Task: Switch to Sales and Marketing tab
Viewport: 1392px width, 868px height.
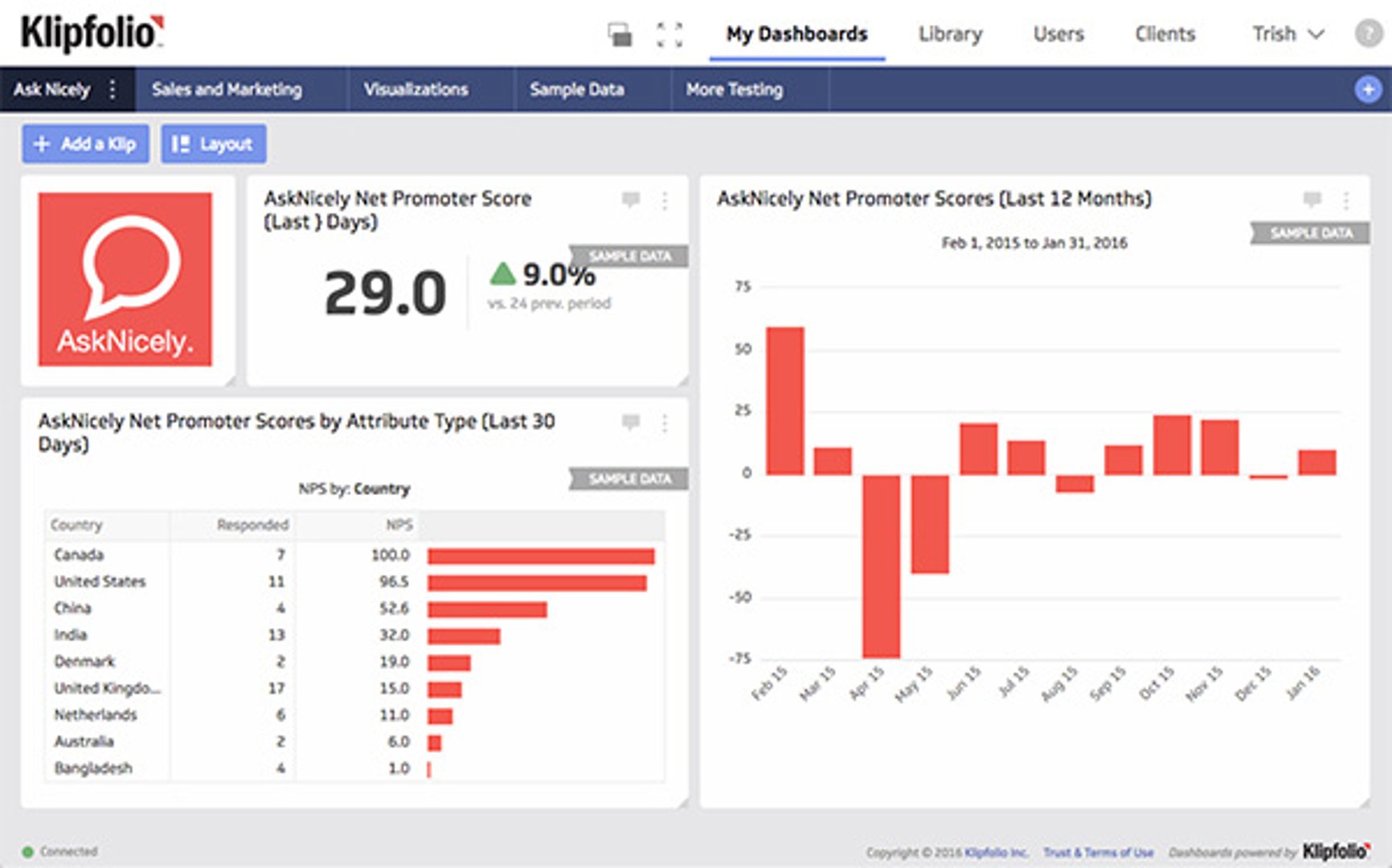Action: coord(227,89)
